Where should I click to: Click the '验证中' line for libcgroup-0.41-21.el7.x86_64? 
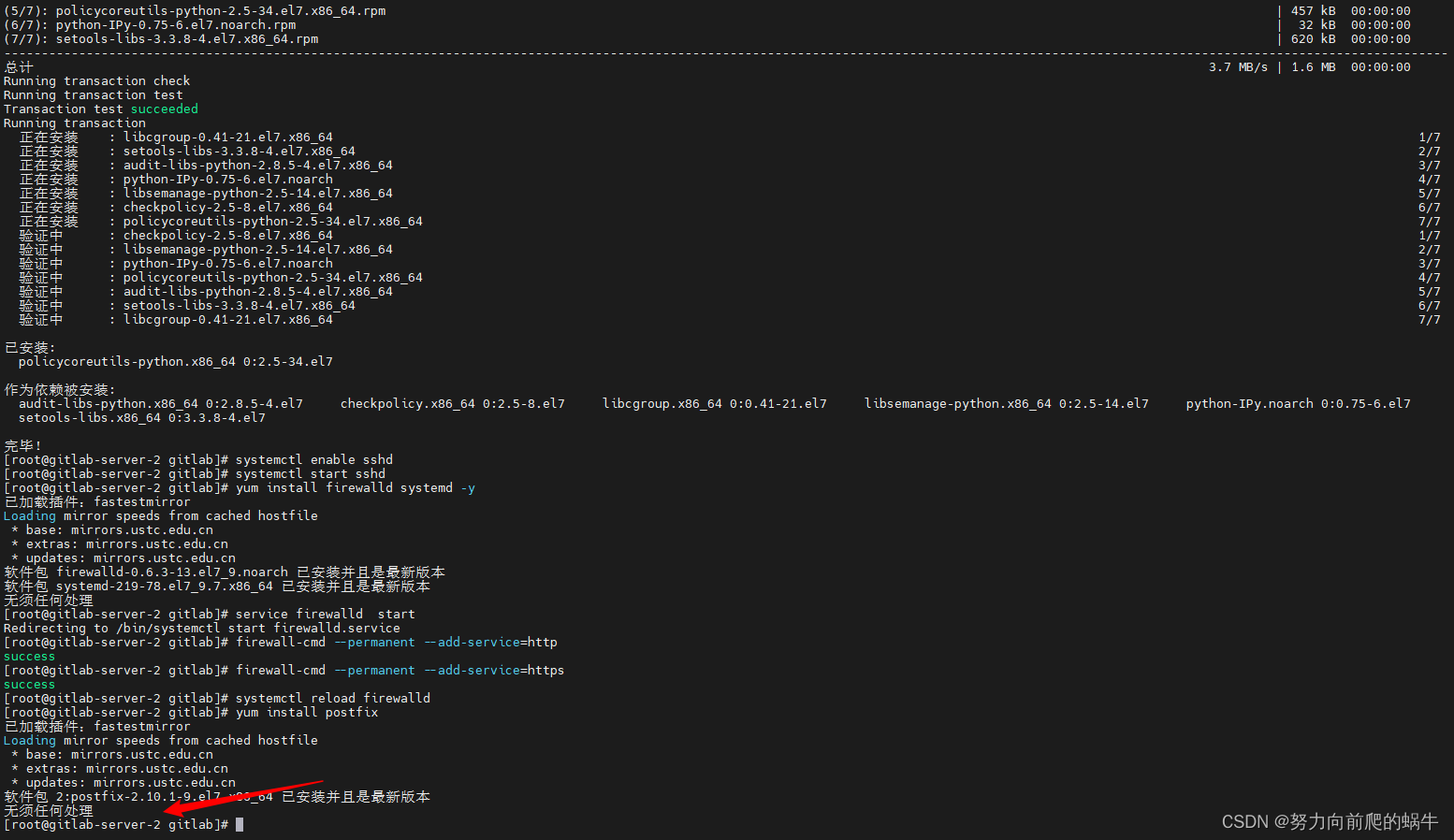[x=176, y=320]
